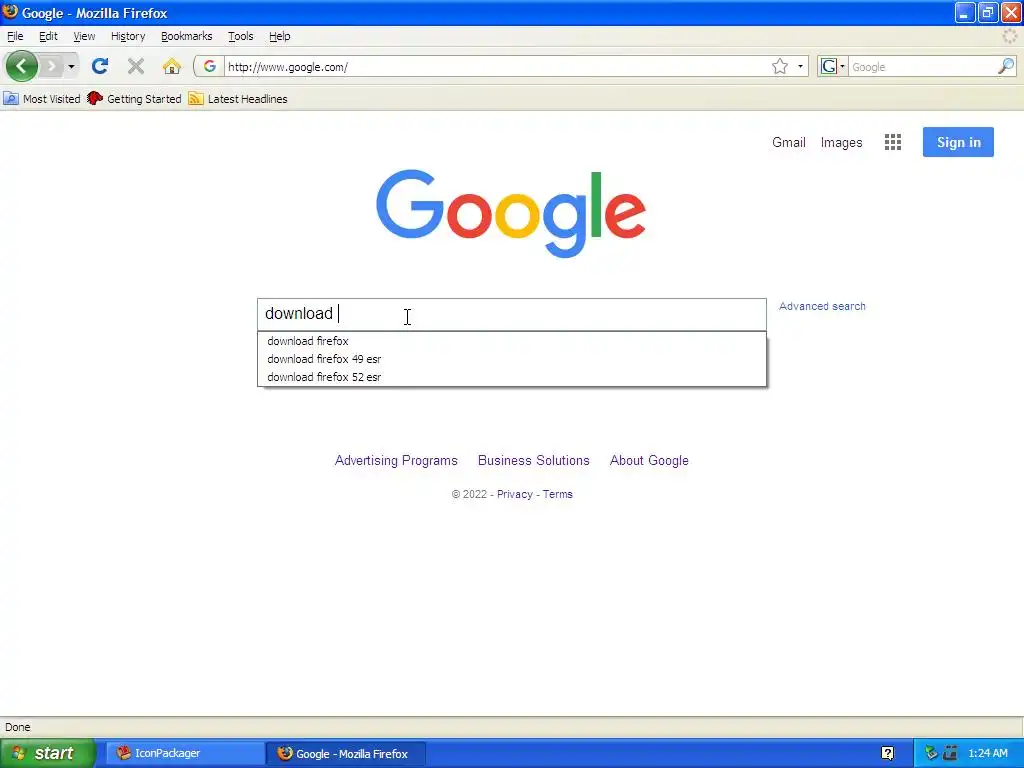Open the Terms link in footer
The image size is (1024, 768).
coord(558,494)
